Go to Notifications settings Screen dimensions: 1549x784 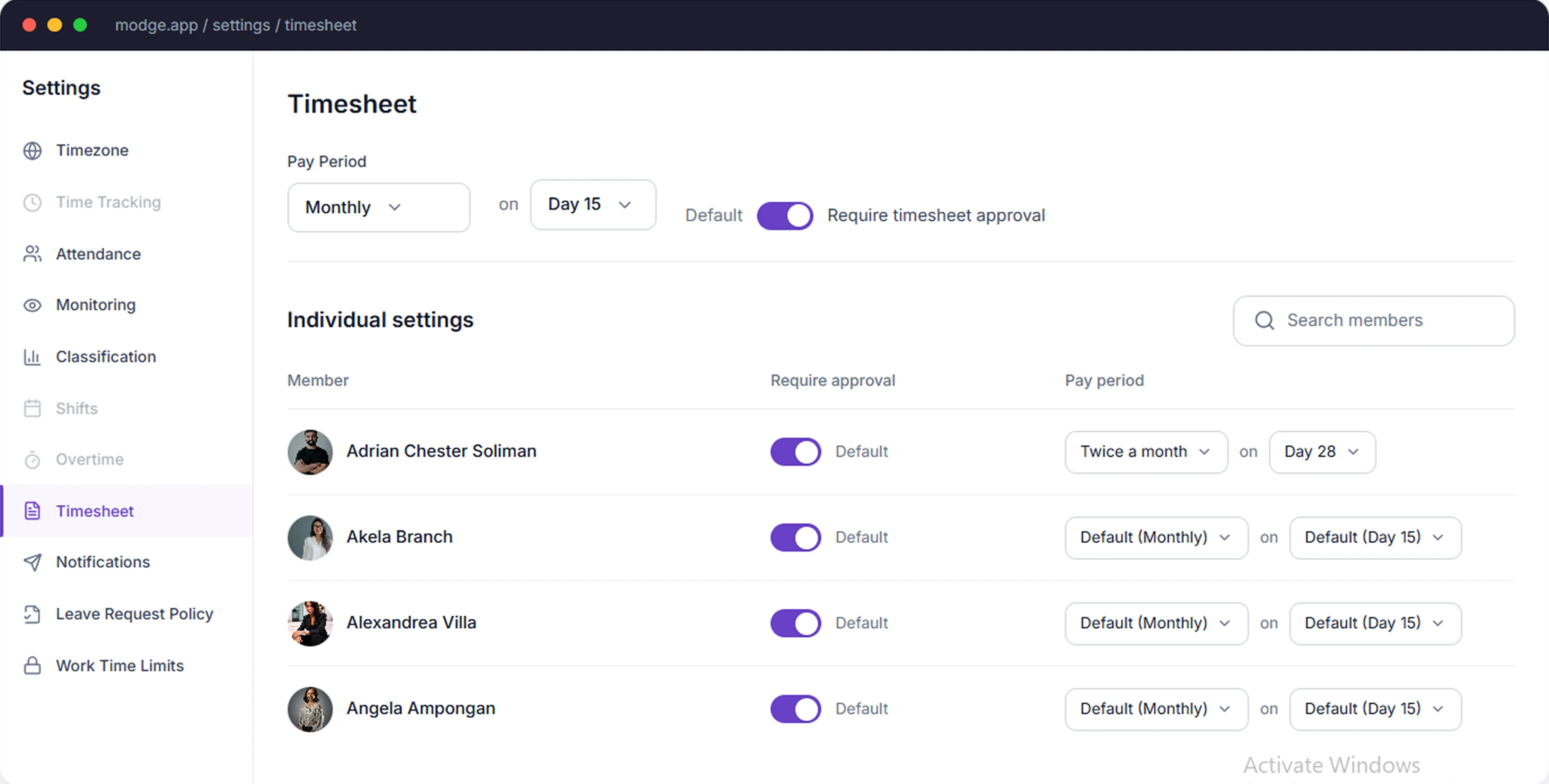click(x=126, y=562)
